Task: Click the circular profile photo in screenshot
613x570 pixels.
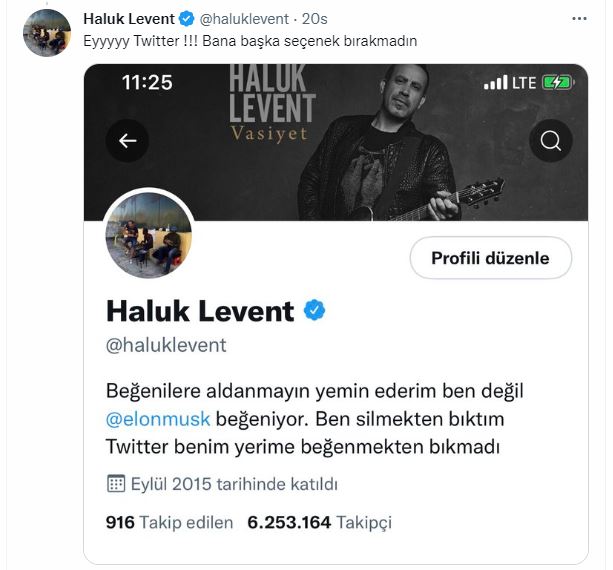Action: tap(149, 235)
